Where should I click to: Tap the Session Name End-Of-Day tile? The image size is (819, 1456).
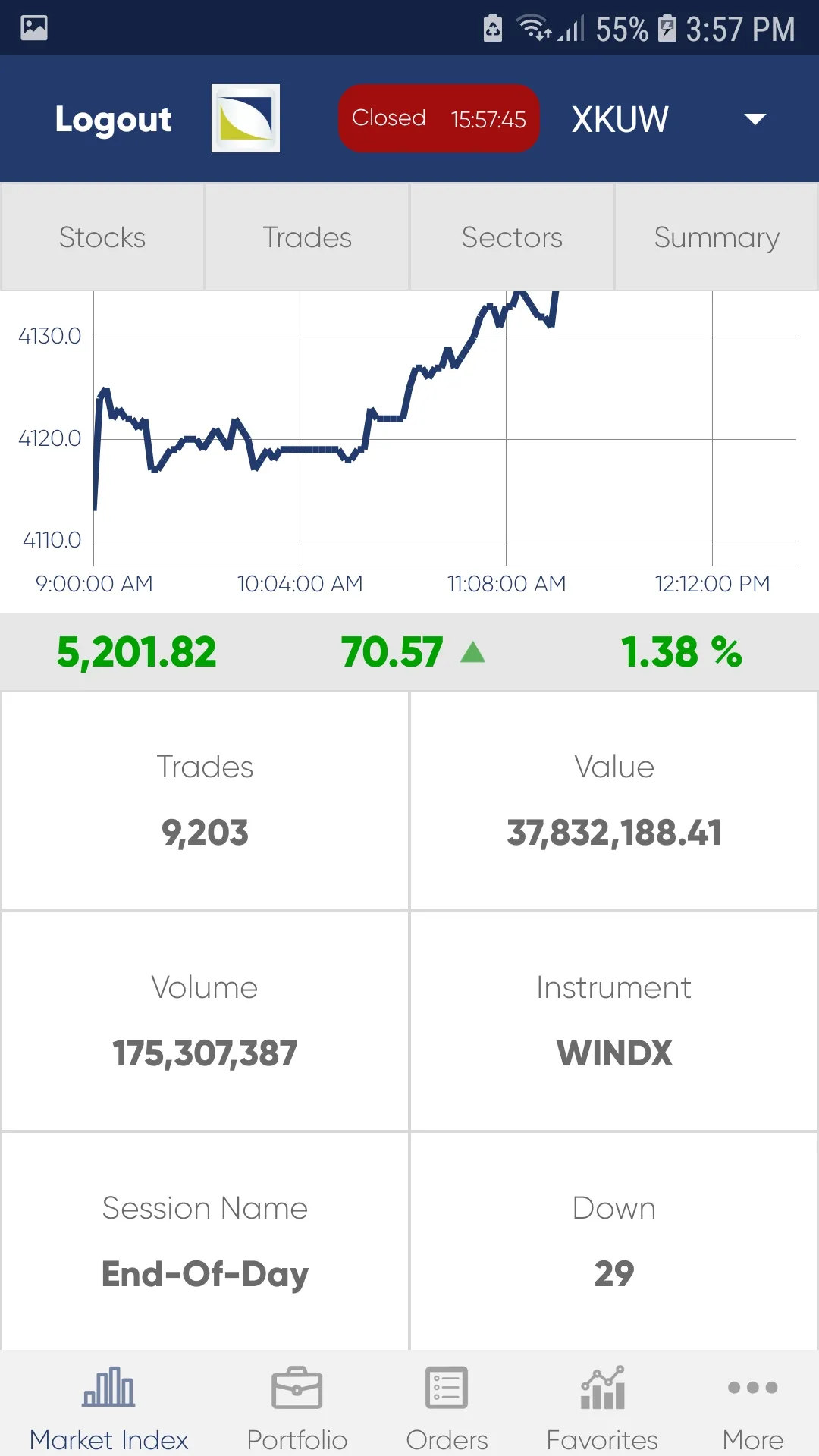click(x=205, y=1241)
